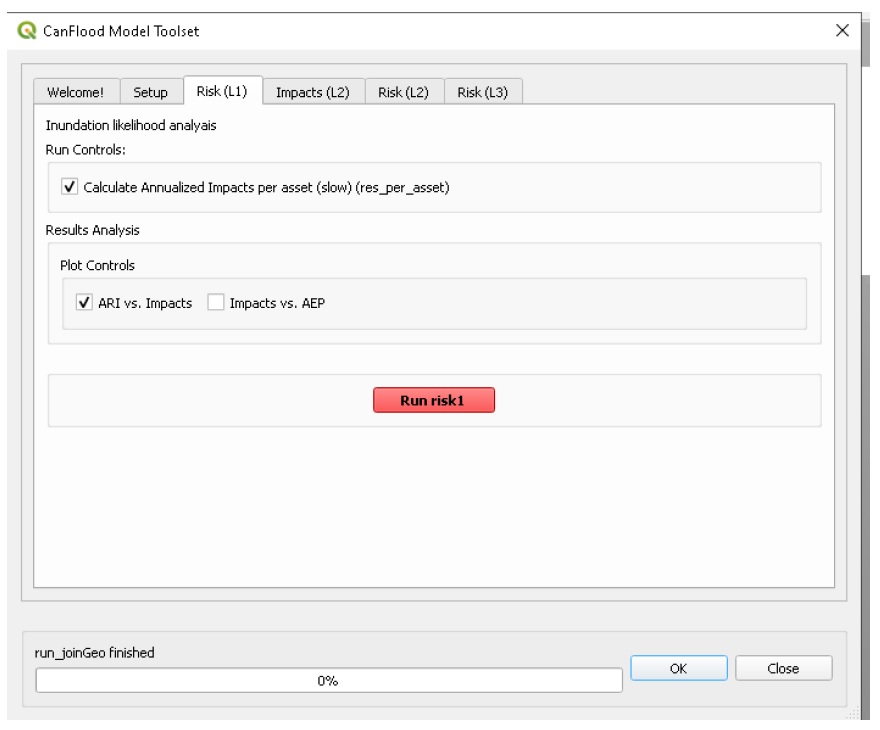Click the 'Inundation likelihood analyais' label

tap(131, 125)
